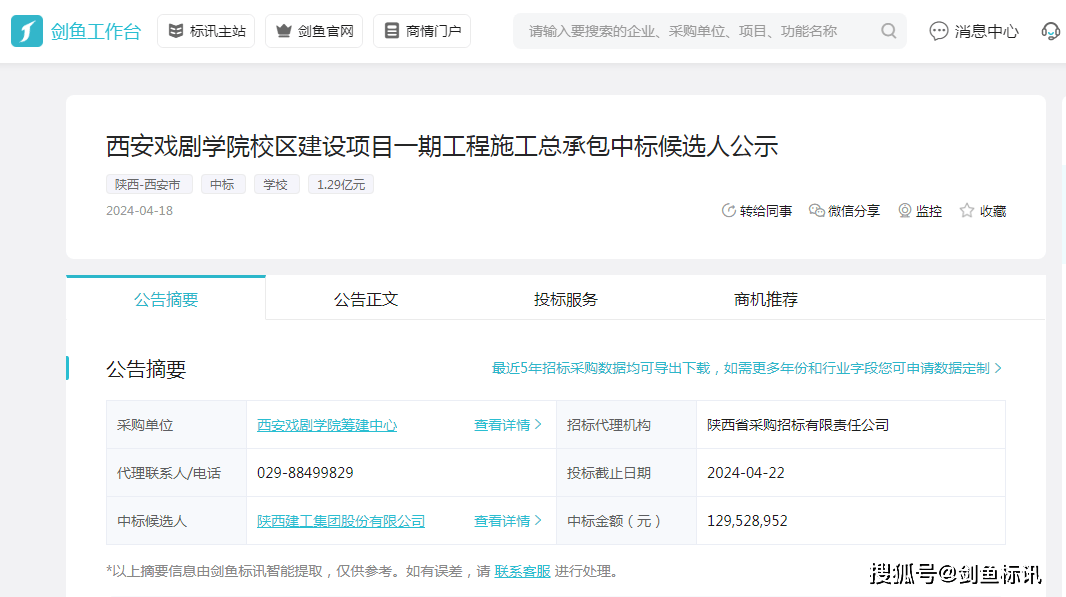The image size is (1066, 597).
Task: Click the customer service headset icon
Action: pyautogui.click(x=1051, y=31)
